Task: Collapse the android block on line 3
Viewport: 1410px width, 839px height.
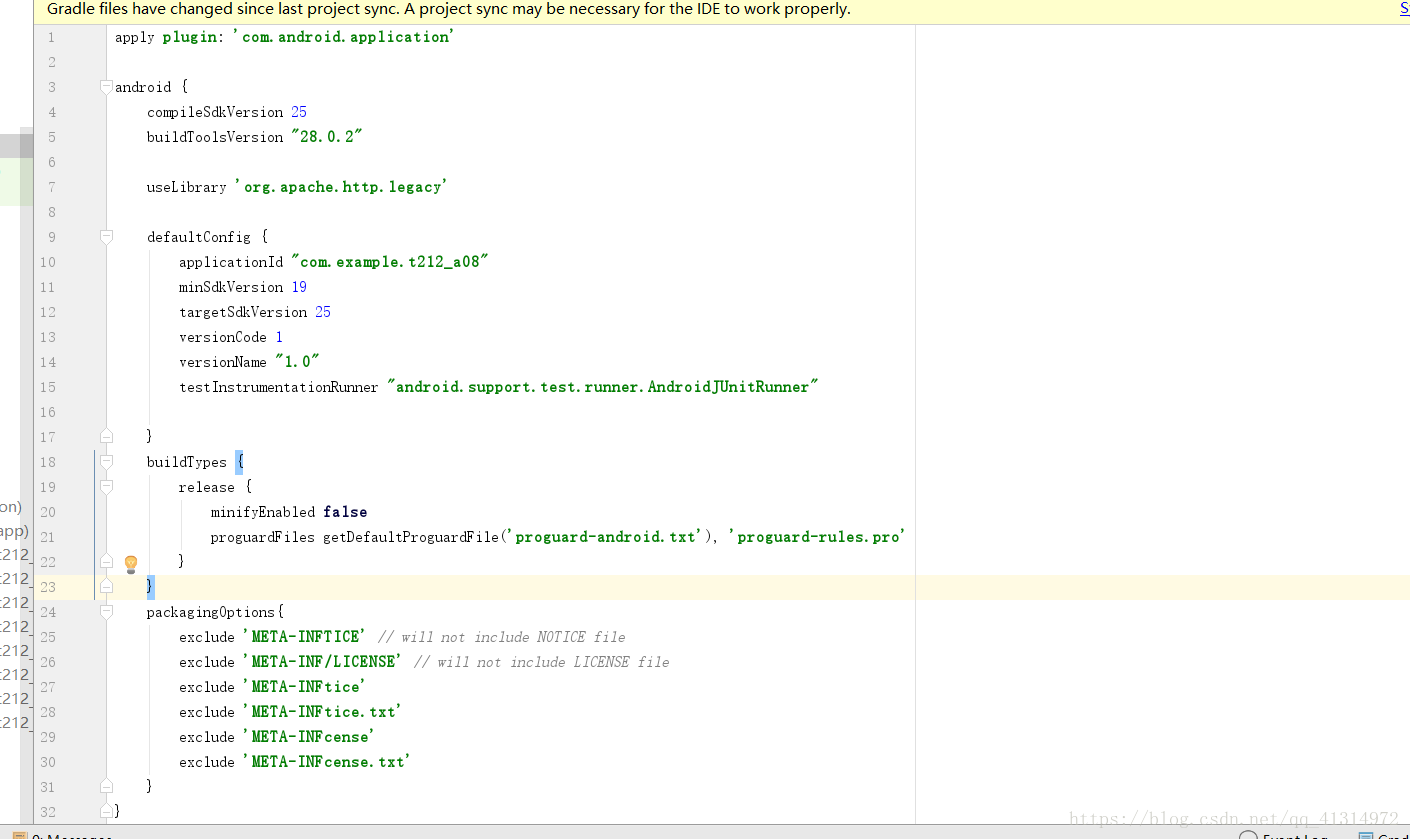Action: tap(106, 87)
